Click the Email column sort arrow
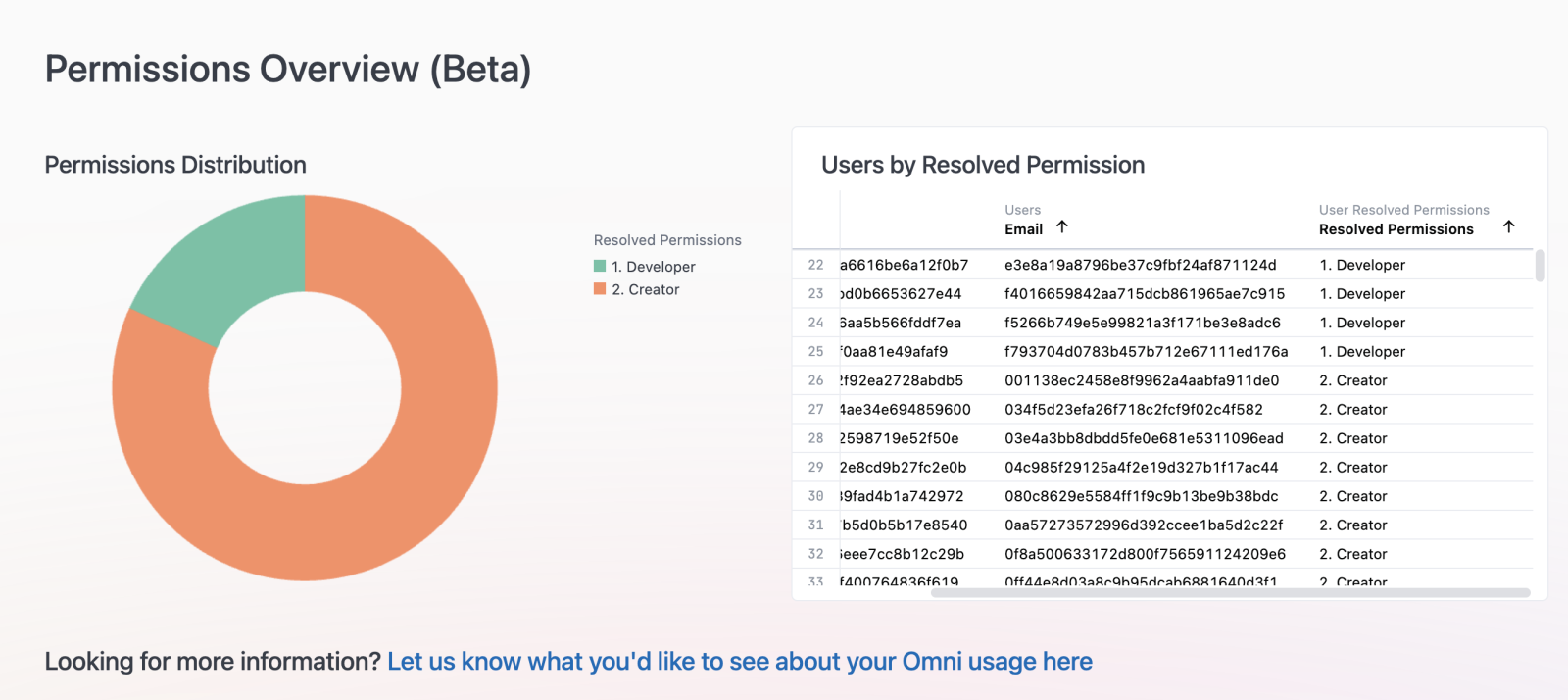Image resolution: width=1568 pixels, height=700 pixels. (x=1062, y=227)
